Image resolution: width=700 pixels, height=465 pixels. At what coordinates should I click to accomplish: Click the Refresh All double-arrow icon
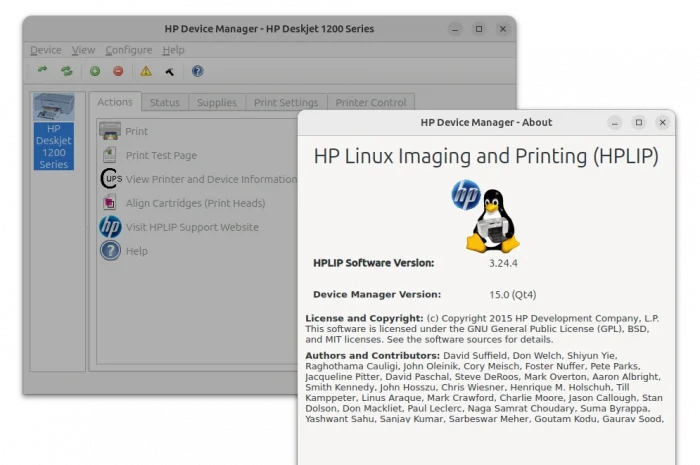coord(66,71)
